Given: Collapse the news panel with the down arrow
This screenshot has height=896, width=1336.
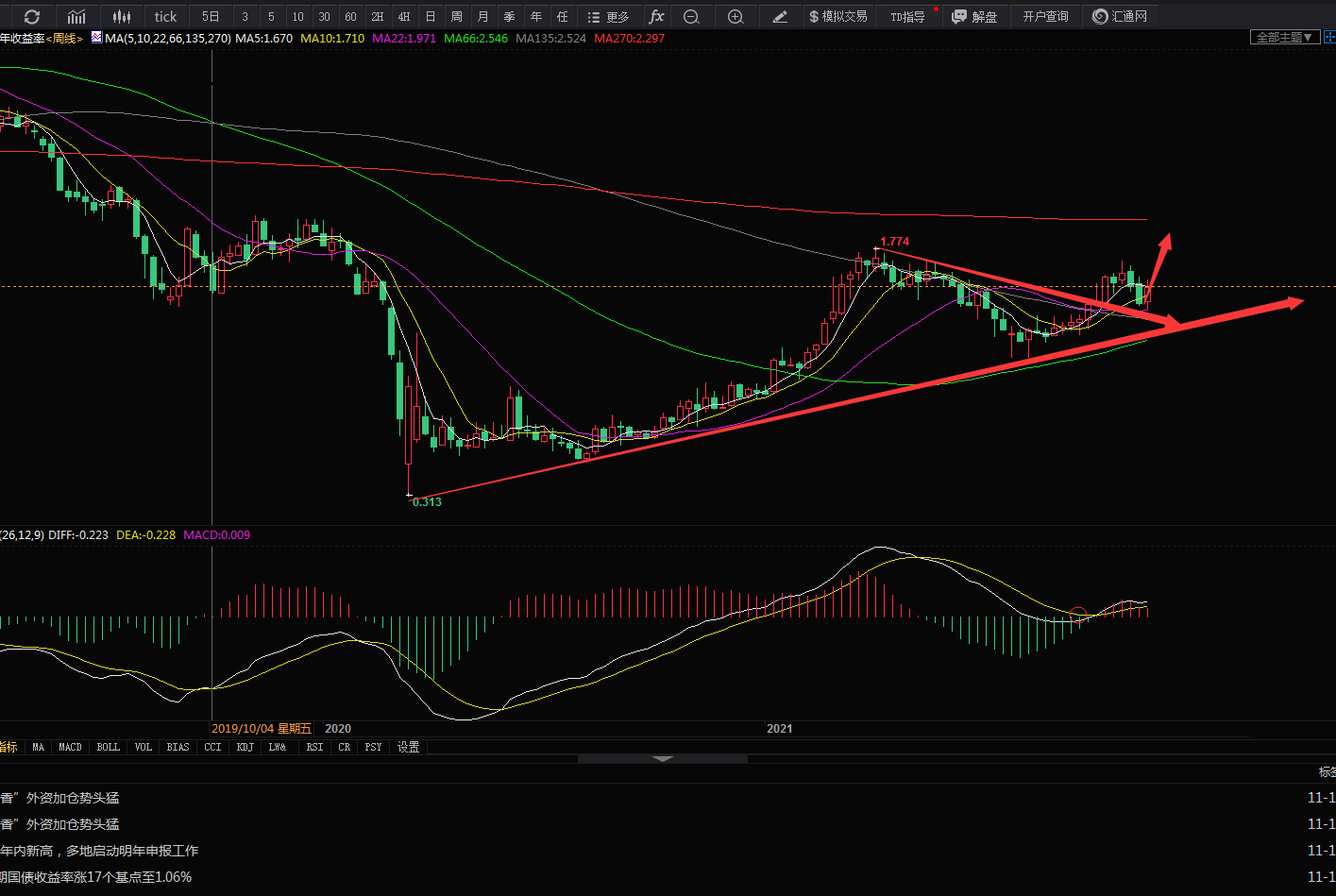Looking at the screenshot, I should (x=662, y=758).
